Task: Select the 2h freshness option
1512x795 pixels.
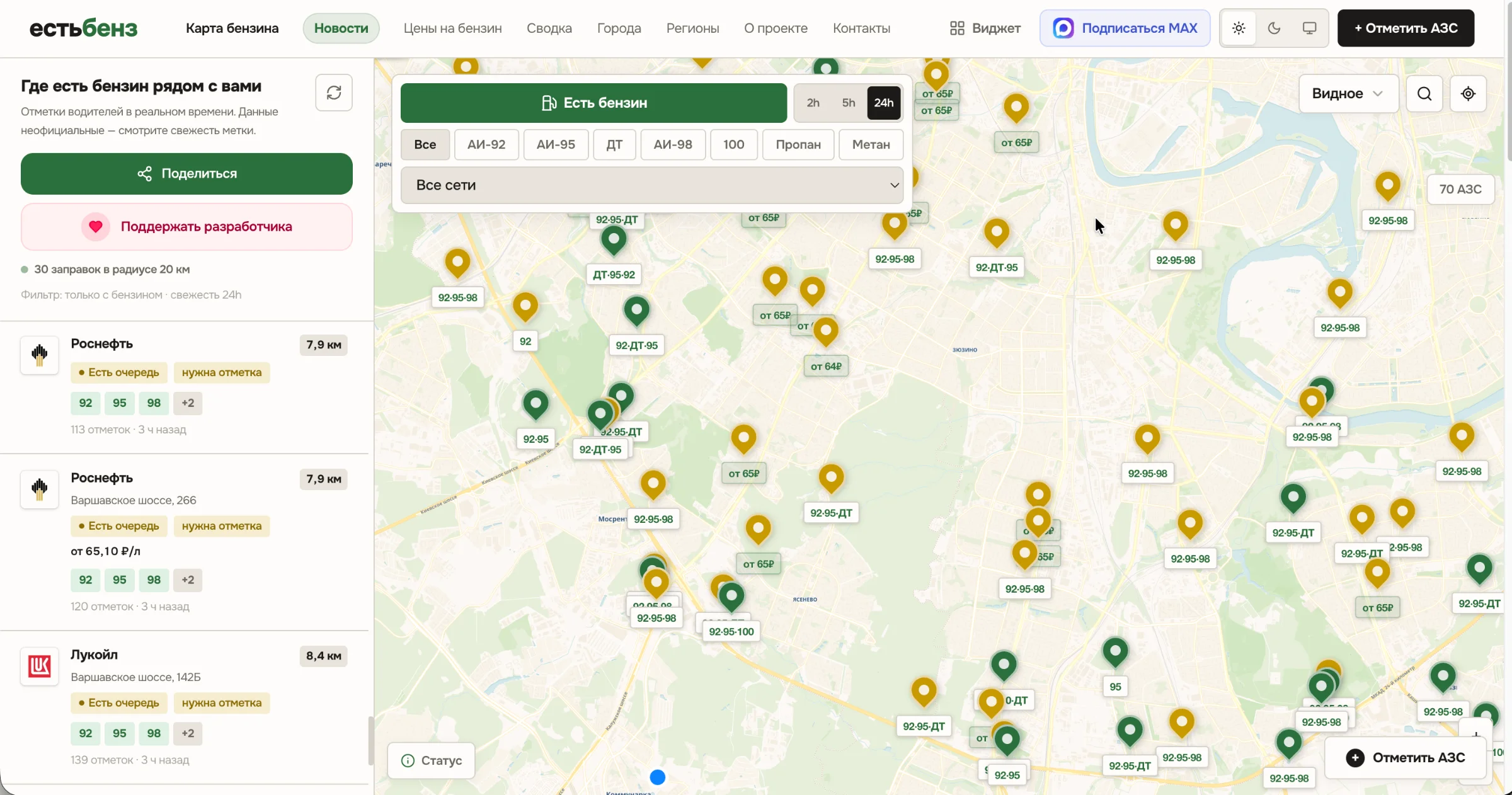Action: 813,103
